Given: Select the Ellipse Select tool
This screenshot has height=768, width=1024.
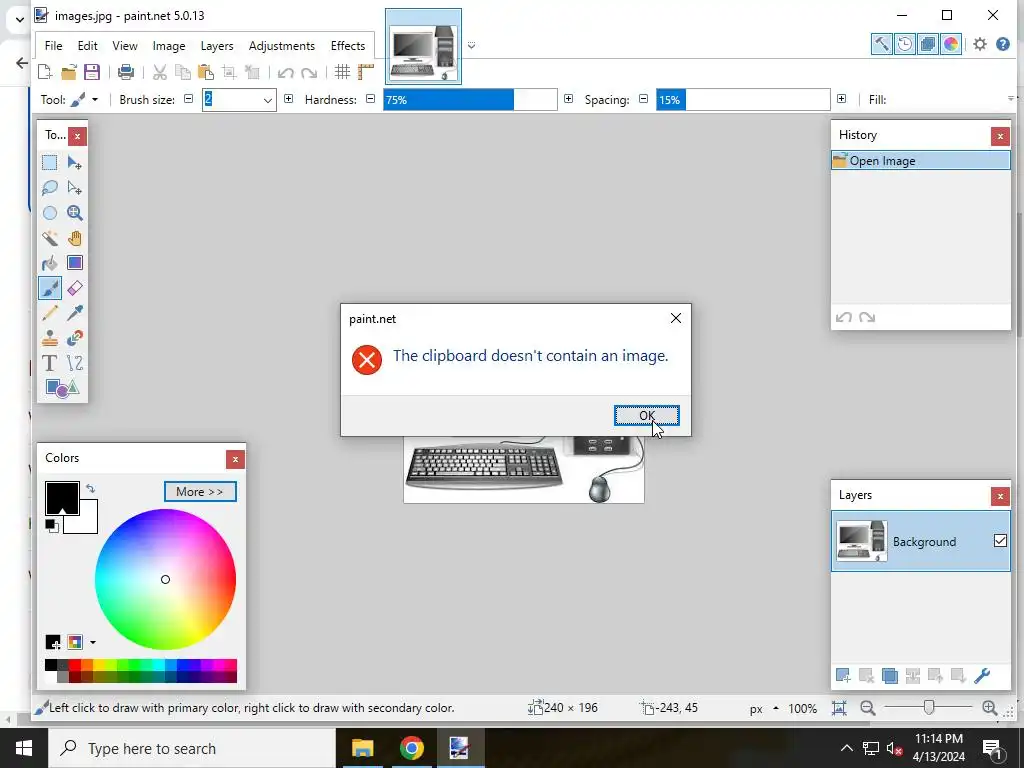Looking at the screenshot, I should tap(50, 213).
